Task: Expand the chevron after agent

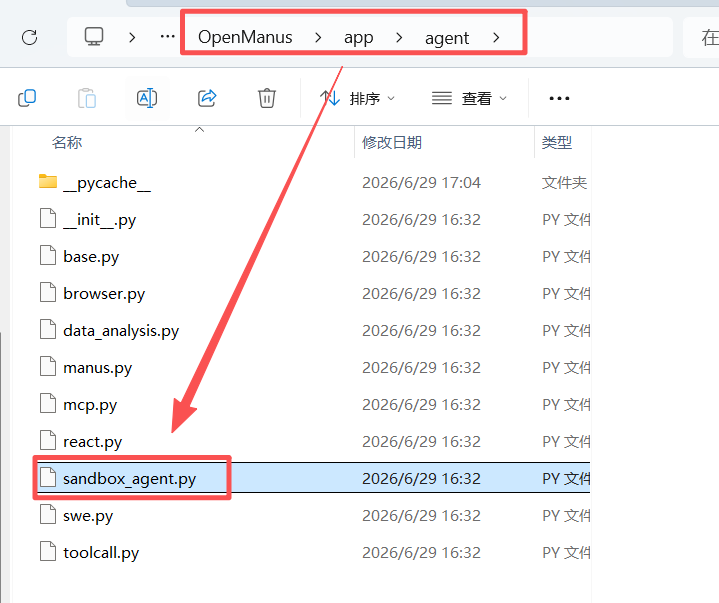Action: click(x=496, y=37)
